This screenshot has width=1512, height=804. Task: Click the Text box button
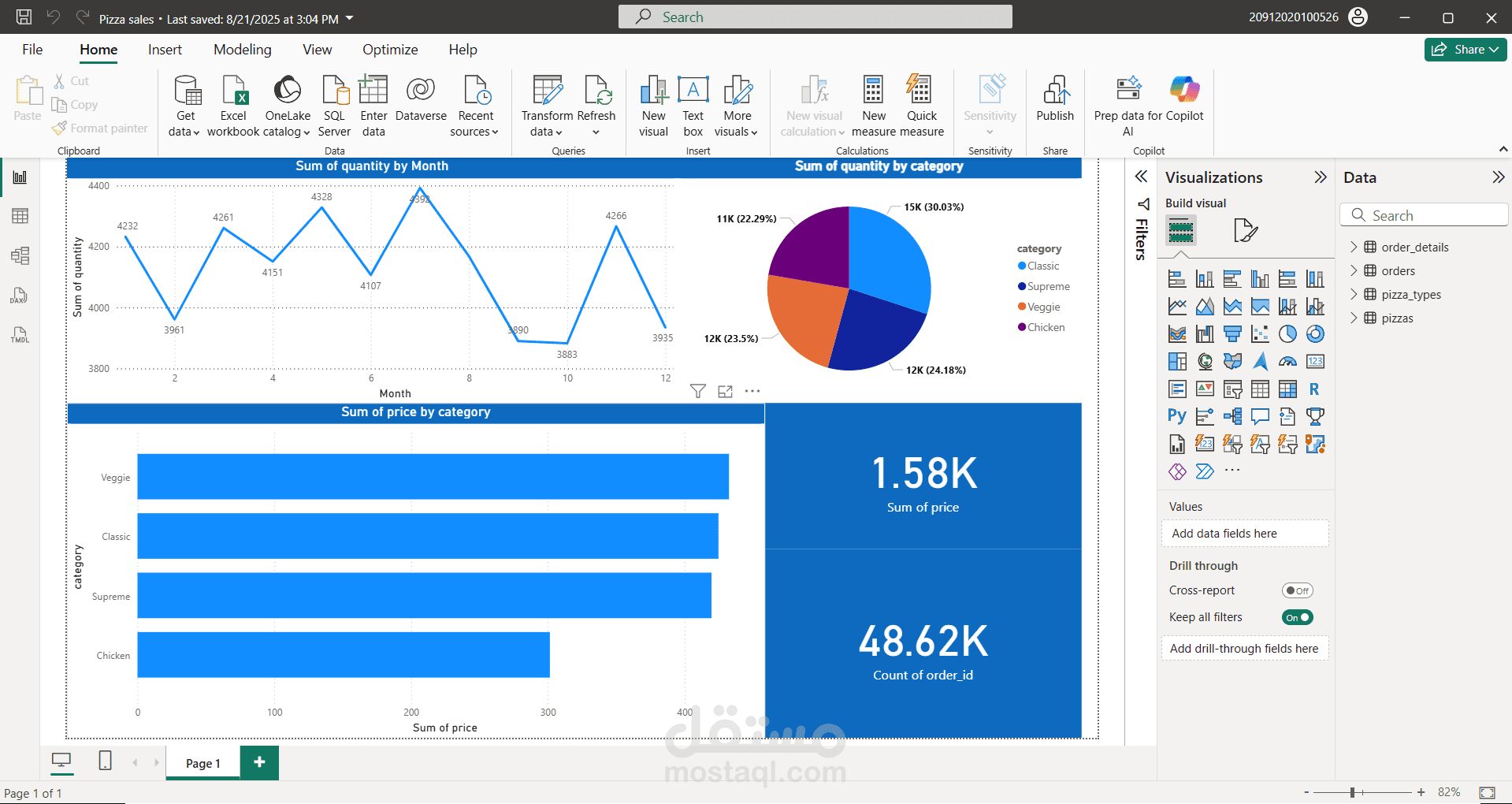click(693, 106)
